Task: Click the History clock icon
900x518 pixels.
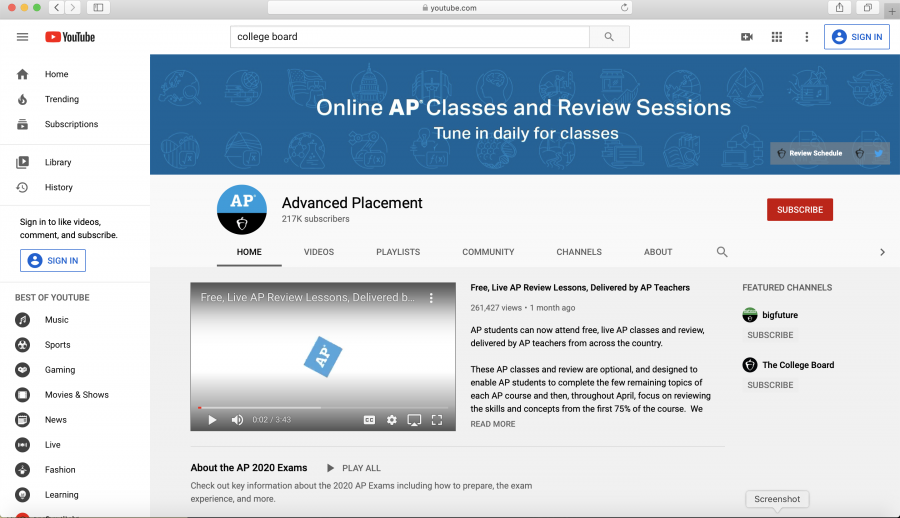Action: pyautogui.click(x=22, y=187)
